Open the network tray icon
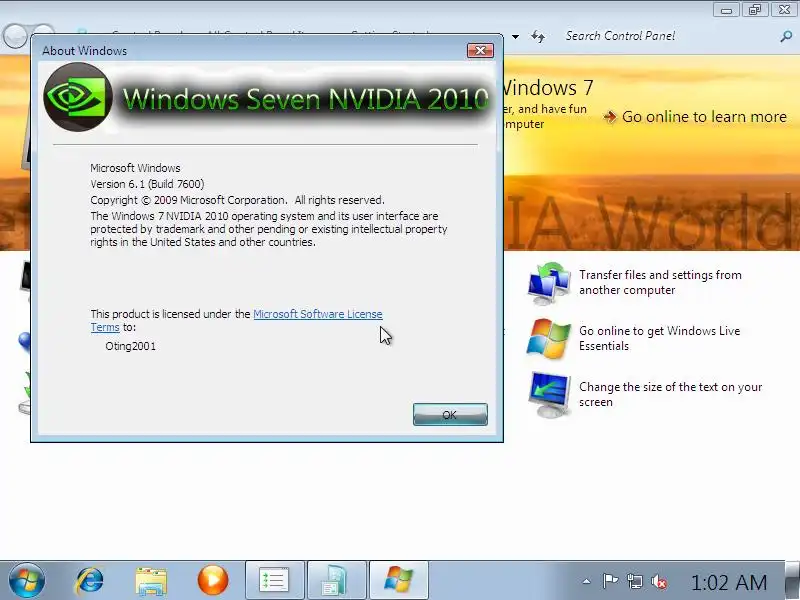800x600 pixels. [x=634, y=581]
